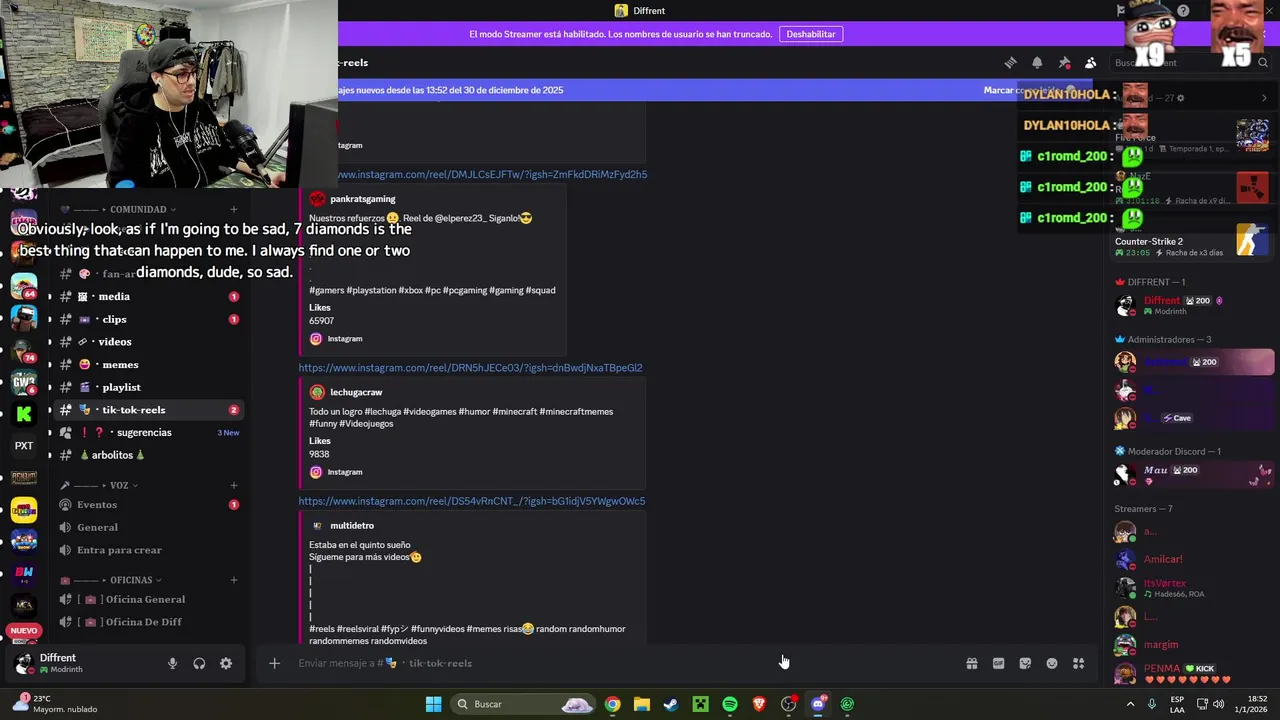Image resolution: width=1280 pixels, height=720 pixels.
Task: Open Google Chrome from taskbar
Action: coord(612,704)
